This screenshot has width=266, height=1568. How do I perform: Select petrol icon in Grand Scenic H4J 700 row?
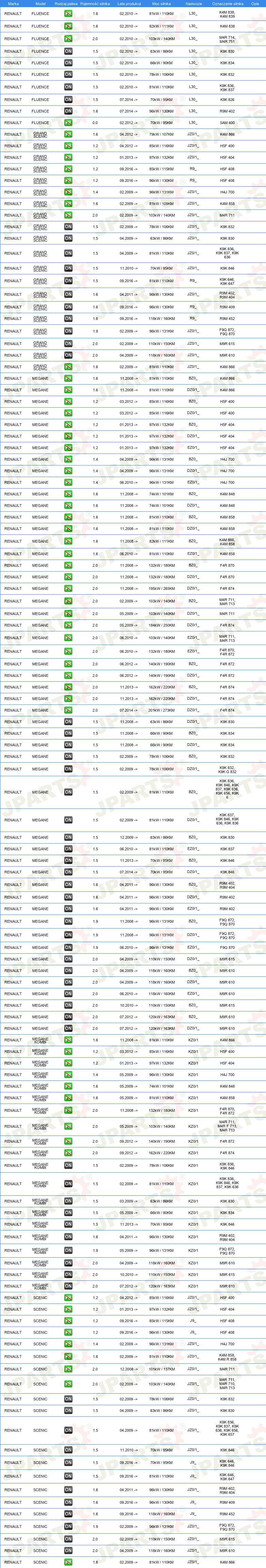[68, 192]
